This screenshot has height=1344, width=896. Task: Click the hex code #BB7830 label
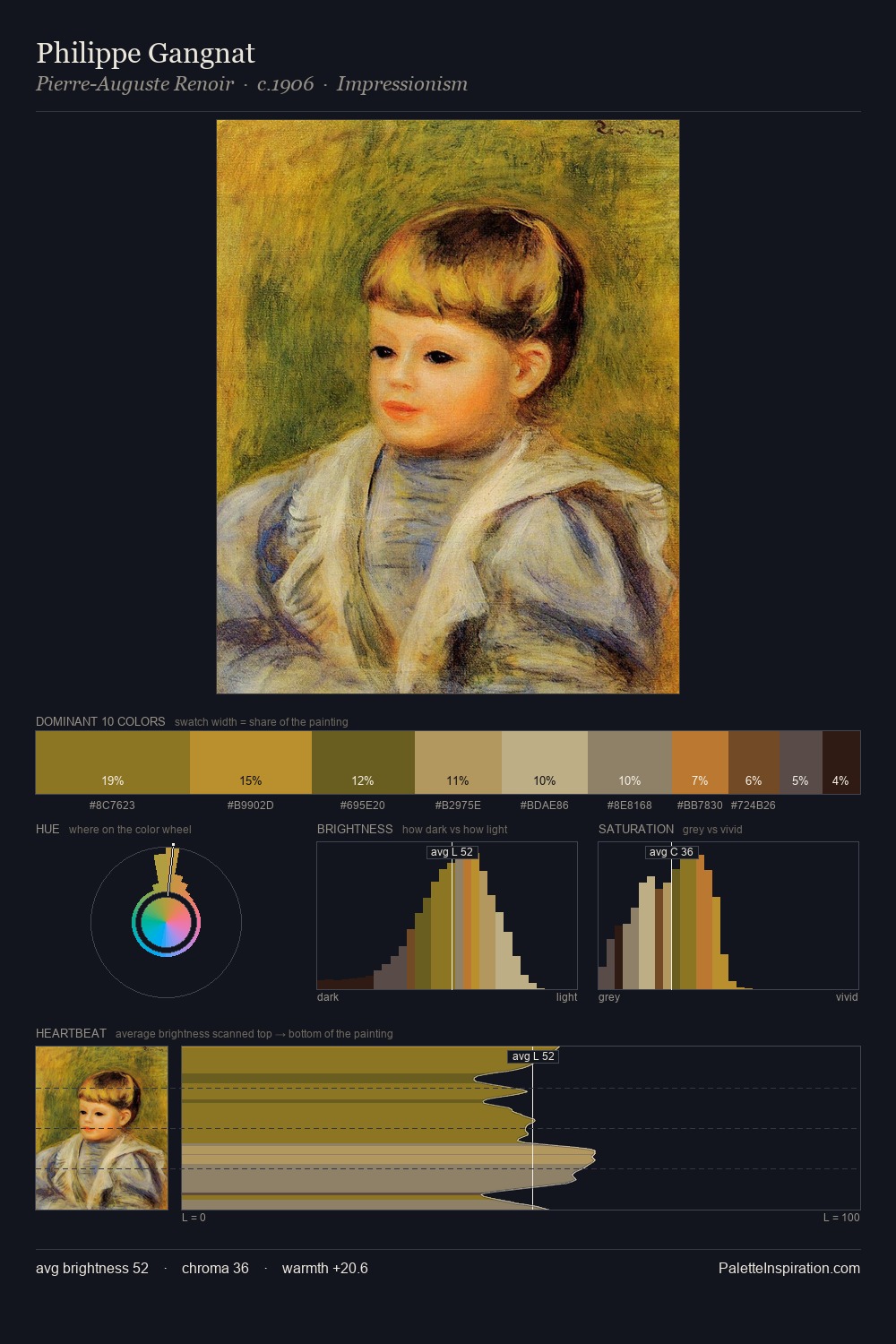(x=700, y=805)
